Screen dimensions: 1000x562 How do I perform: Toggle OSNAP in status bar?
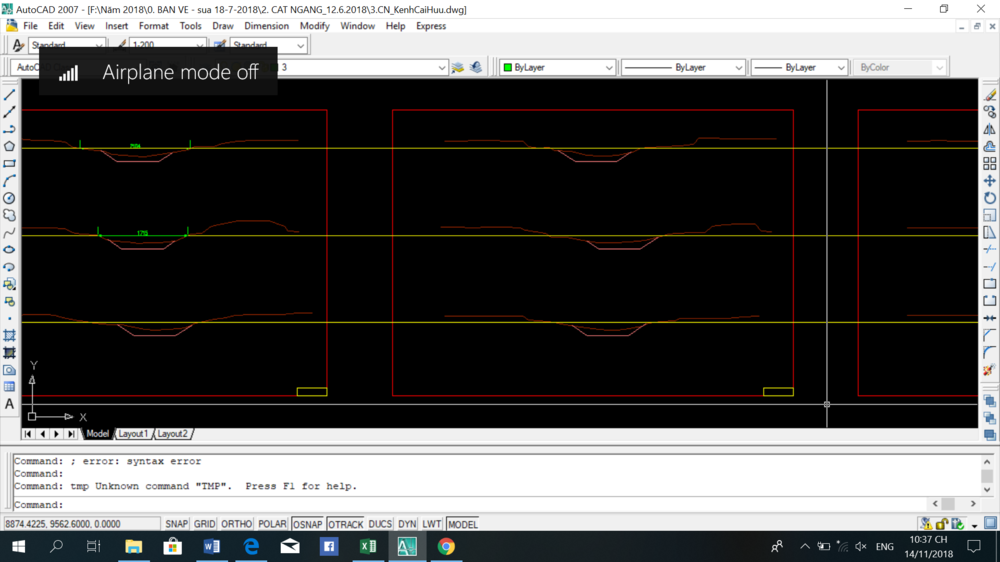[307, 524]
